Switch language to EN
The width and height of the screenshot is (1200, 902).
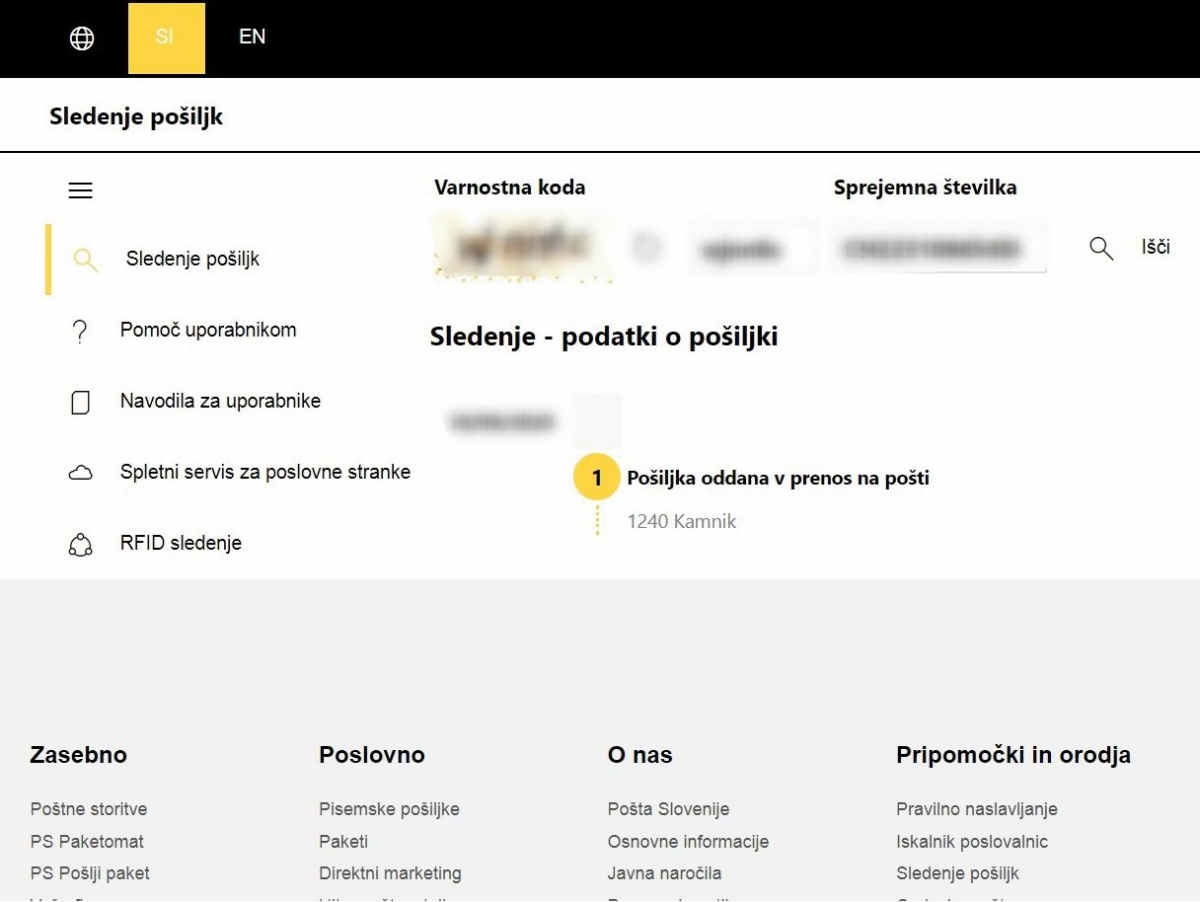252,37
